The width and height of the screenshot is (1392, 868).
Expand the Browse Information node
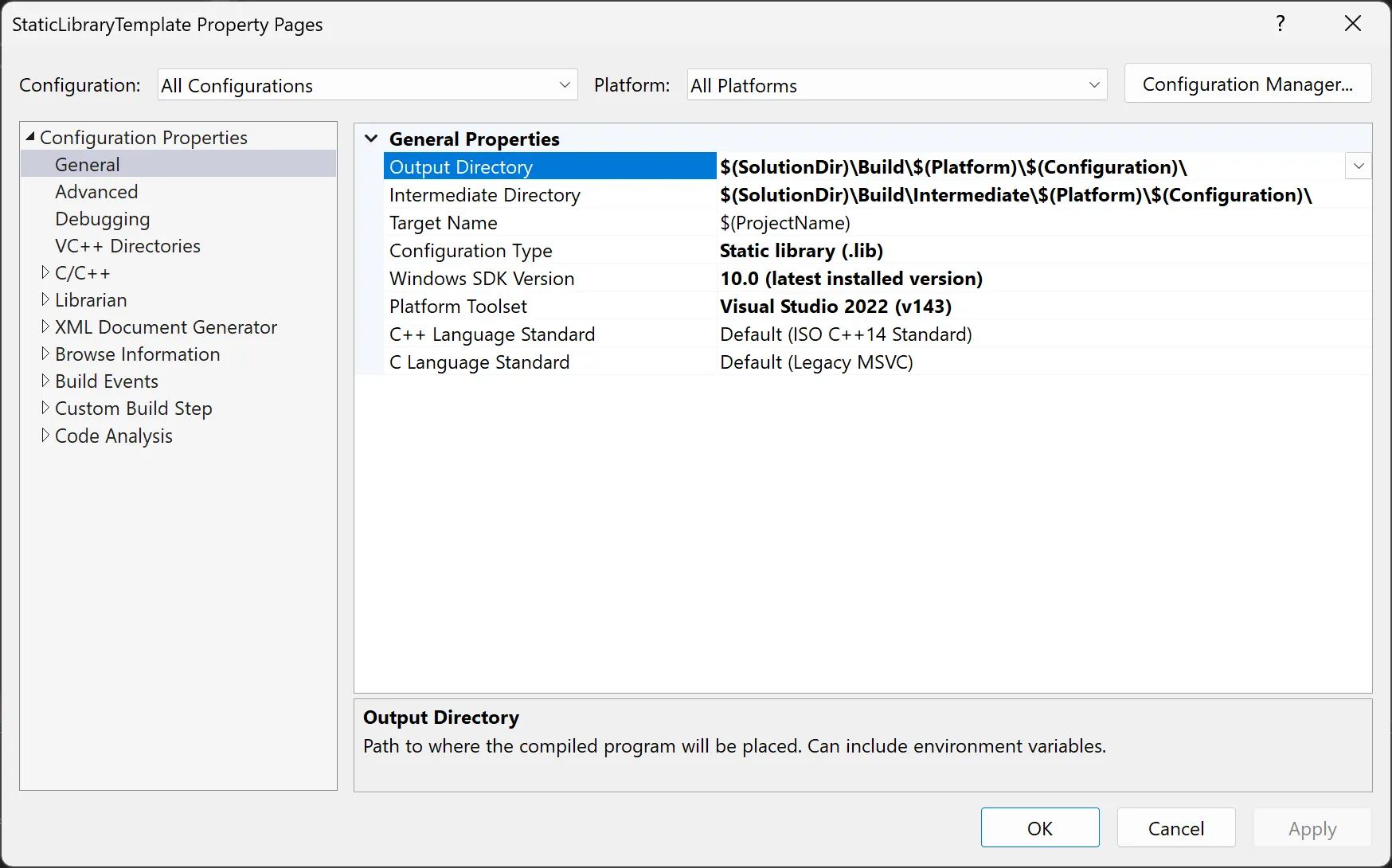(45, 354)
